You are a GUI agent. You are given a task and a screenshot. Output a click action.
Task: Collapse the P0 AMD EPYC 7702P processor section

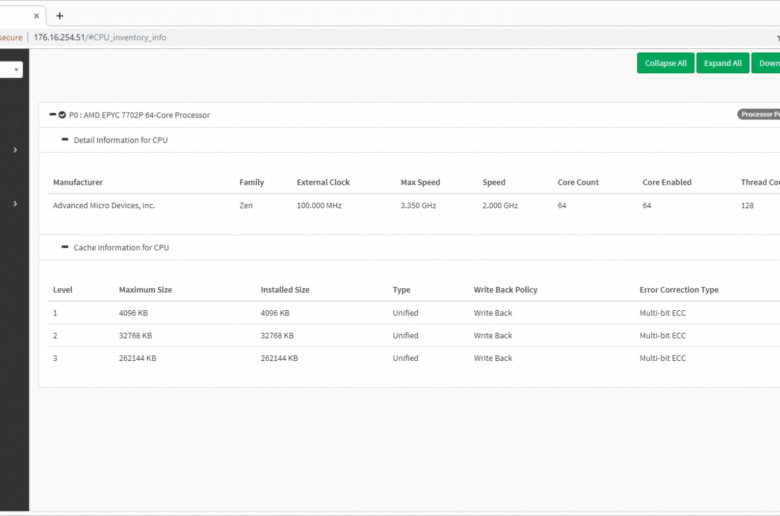click(53, 115)
